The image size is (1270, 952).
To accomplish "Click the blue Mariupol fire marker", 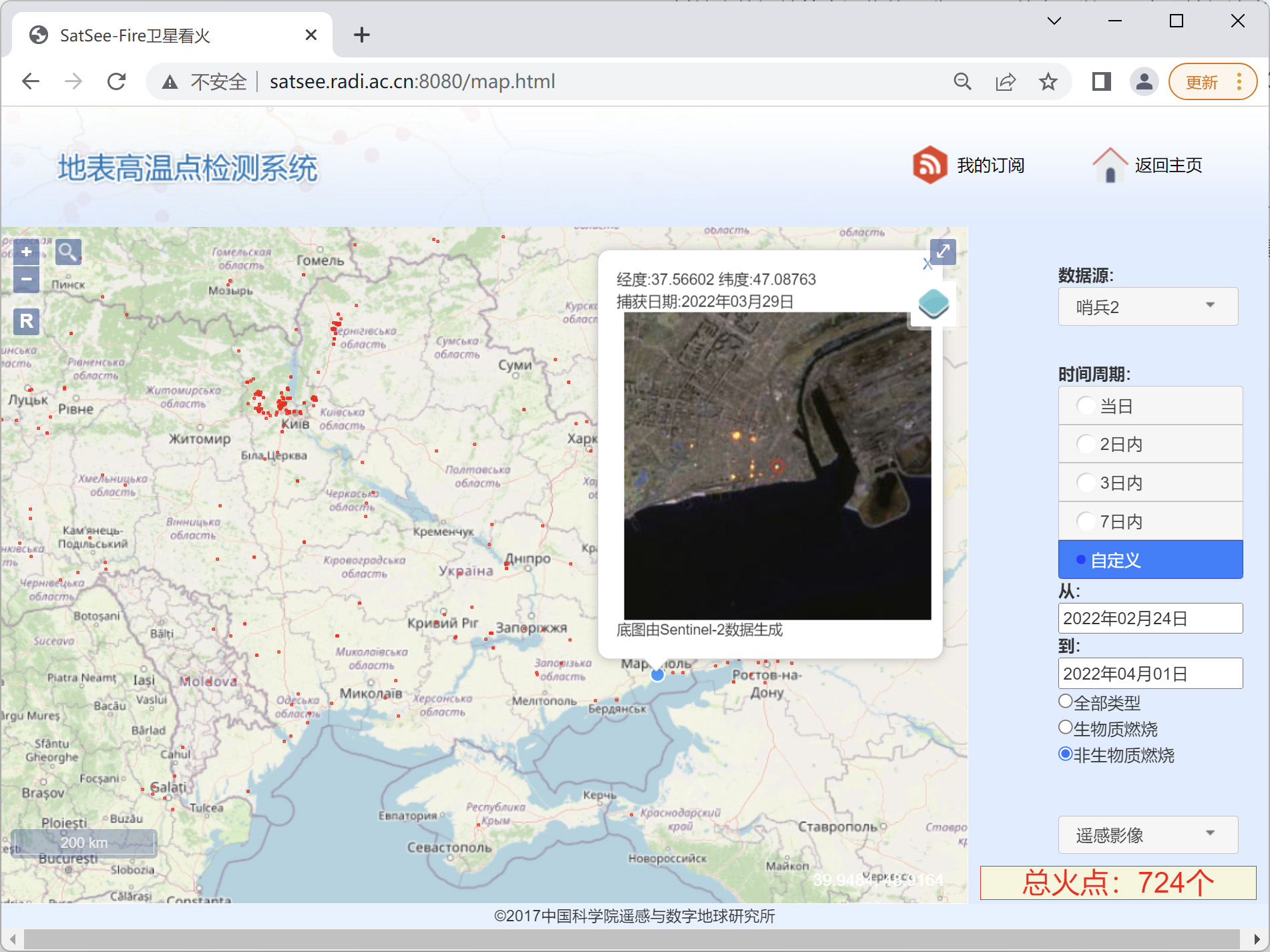I will pos(657,675).
